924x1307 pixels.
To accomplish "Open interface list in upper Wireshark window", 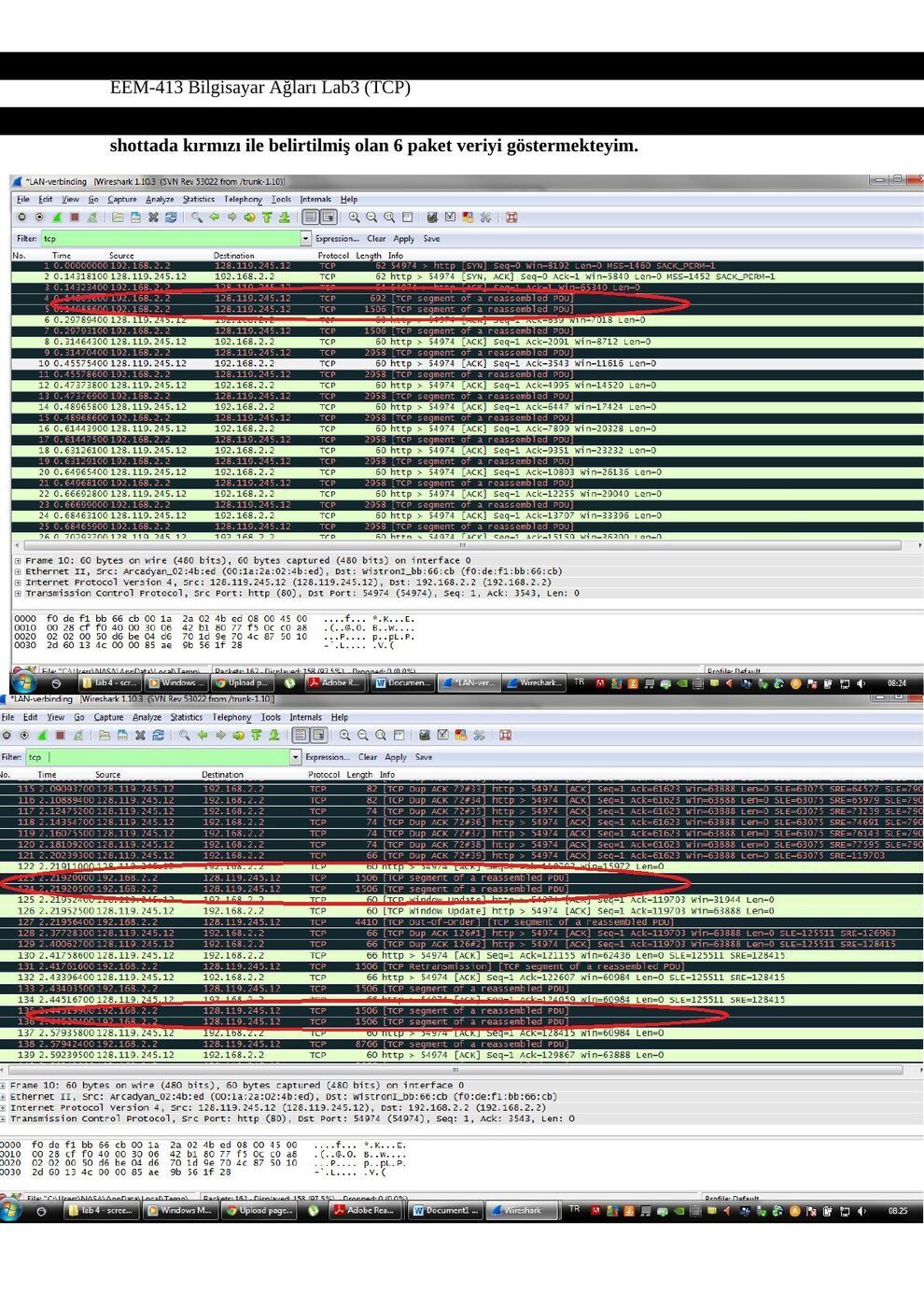I will coord(21,218).
